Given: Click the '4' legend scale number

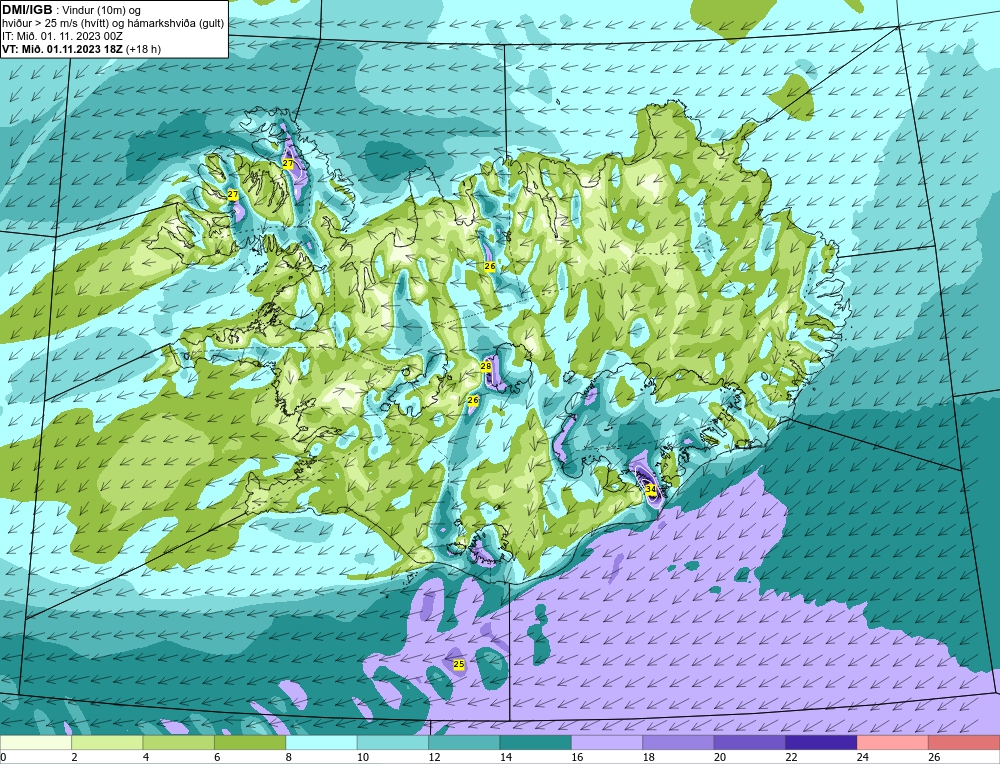Looking at the screenshot, I should [146, 757].
